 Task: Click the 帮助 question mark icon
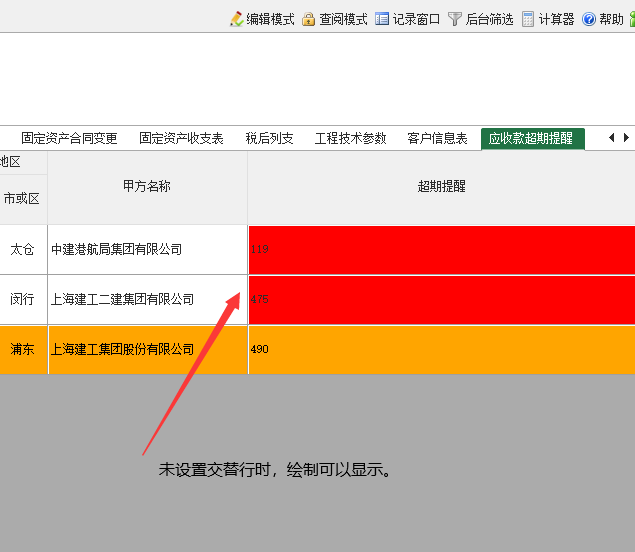click(589, 19)
